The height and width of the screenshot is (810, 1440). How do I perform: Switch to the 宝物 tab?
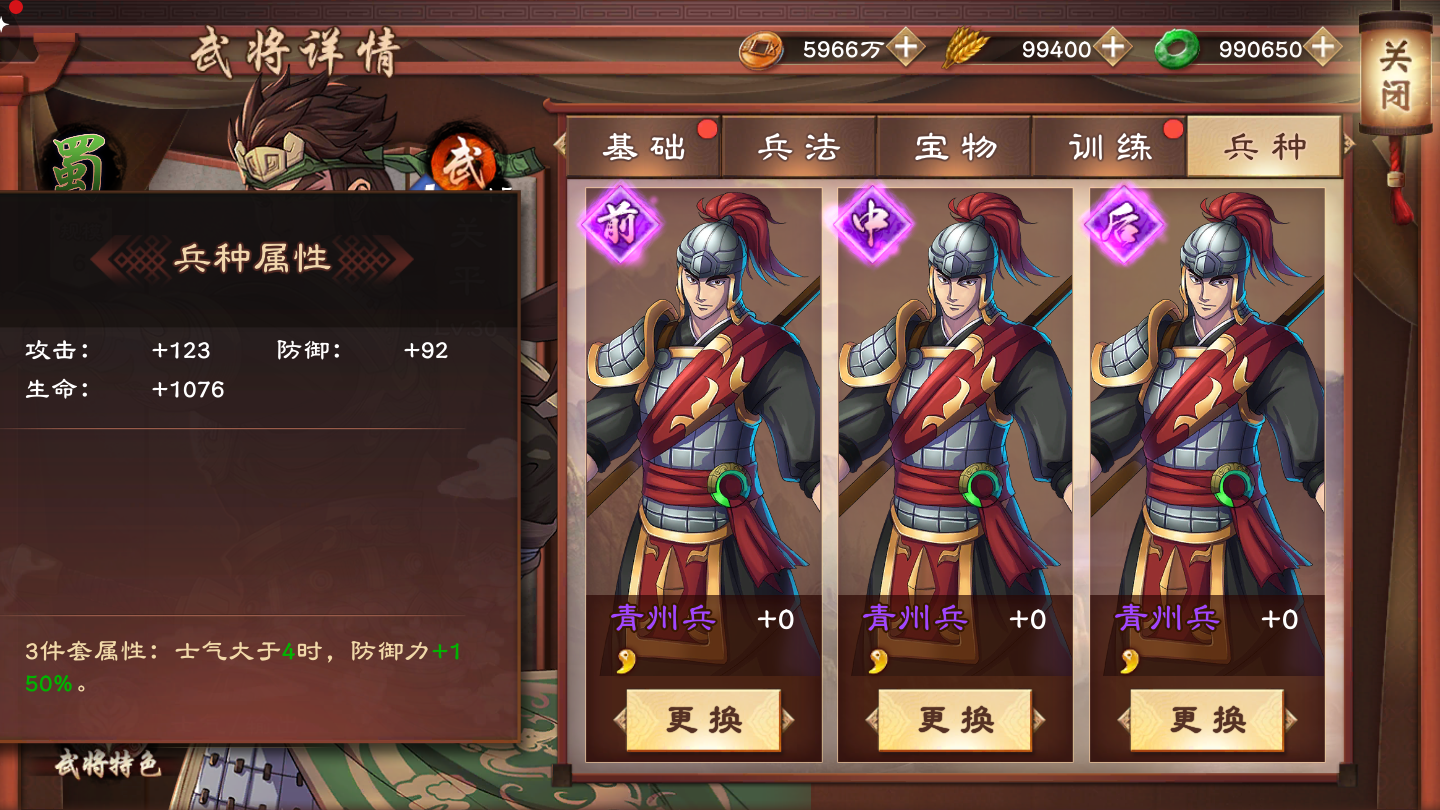coord(955,148)
